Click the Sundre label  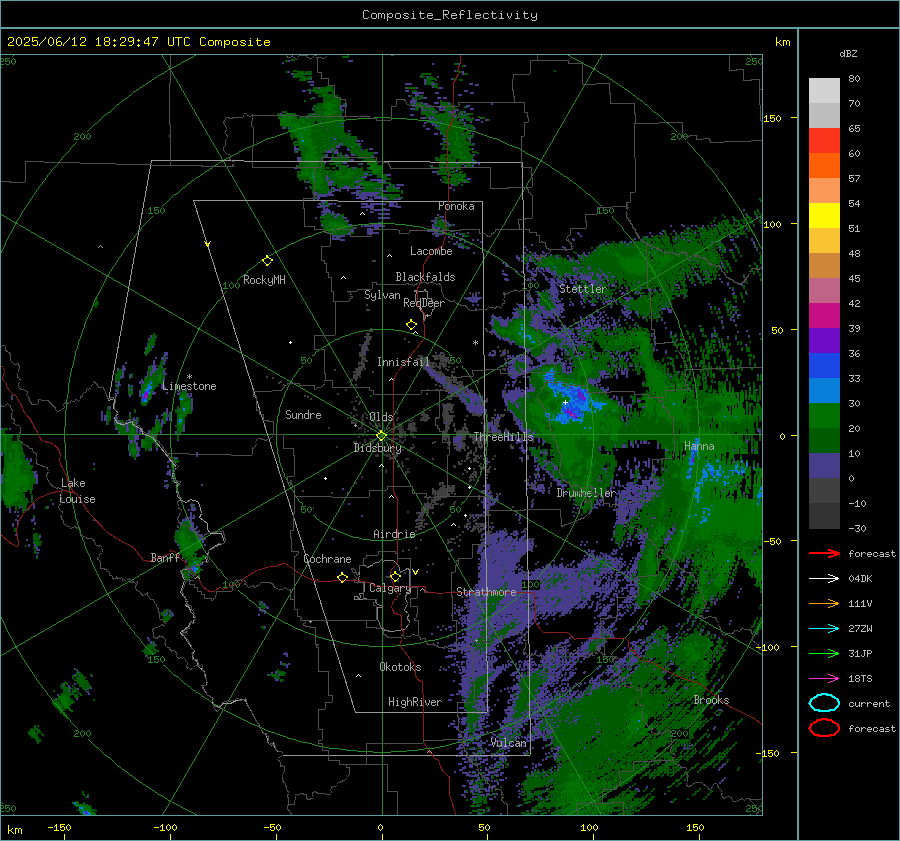pyautogui.click(x=303, y=414)
